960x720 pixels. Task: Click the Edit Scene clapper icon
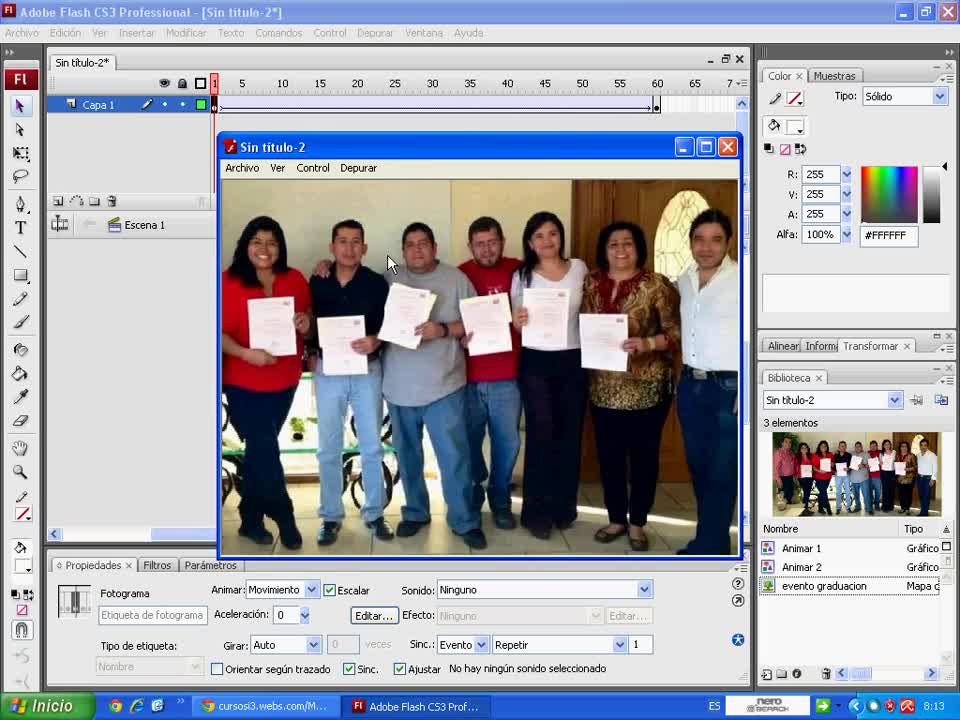click(114, 225)
